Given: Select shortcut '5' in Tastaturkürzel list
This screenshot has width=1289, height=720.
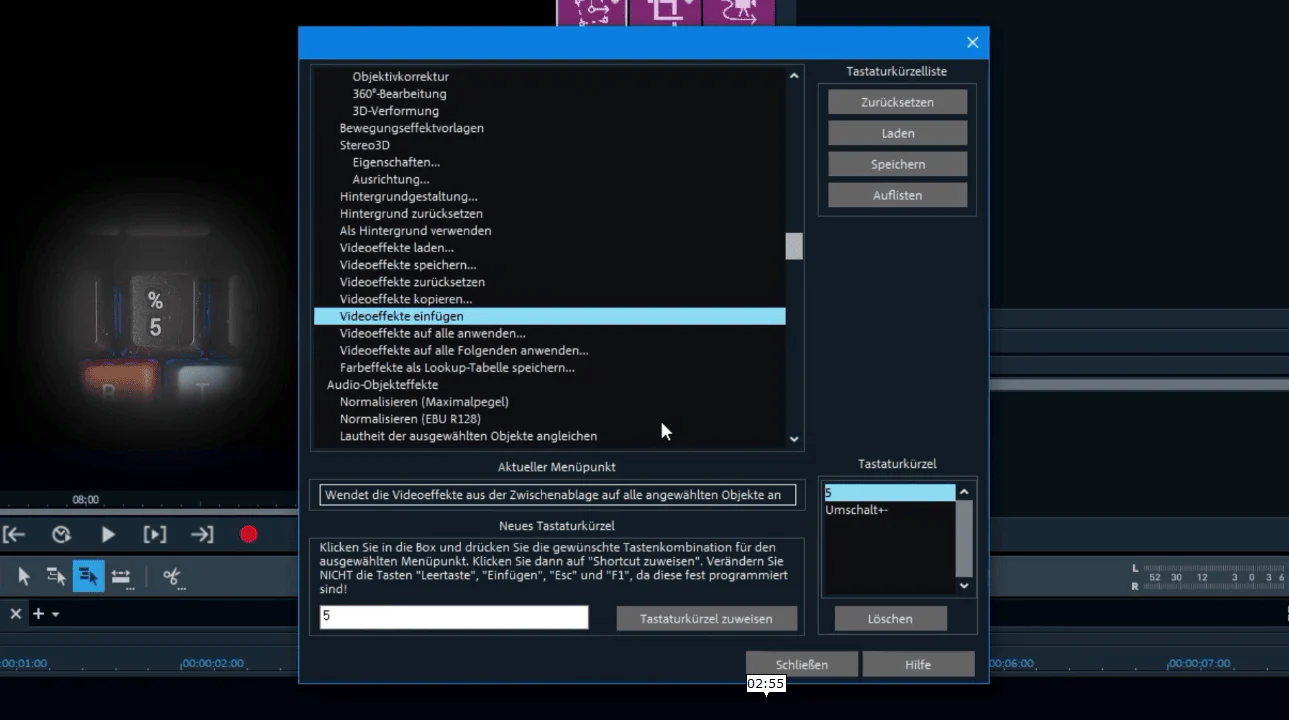Looking at the screenshot, I should pyautogui.click(x=889, y=493).
